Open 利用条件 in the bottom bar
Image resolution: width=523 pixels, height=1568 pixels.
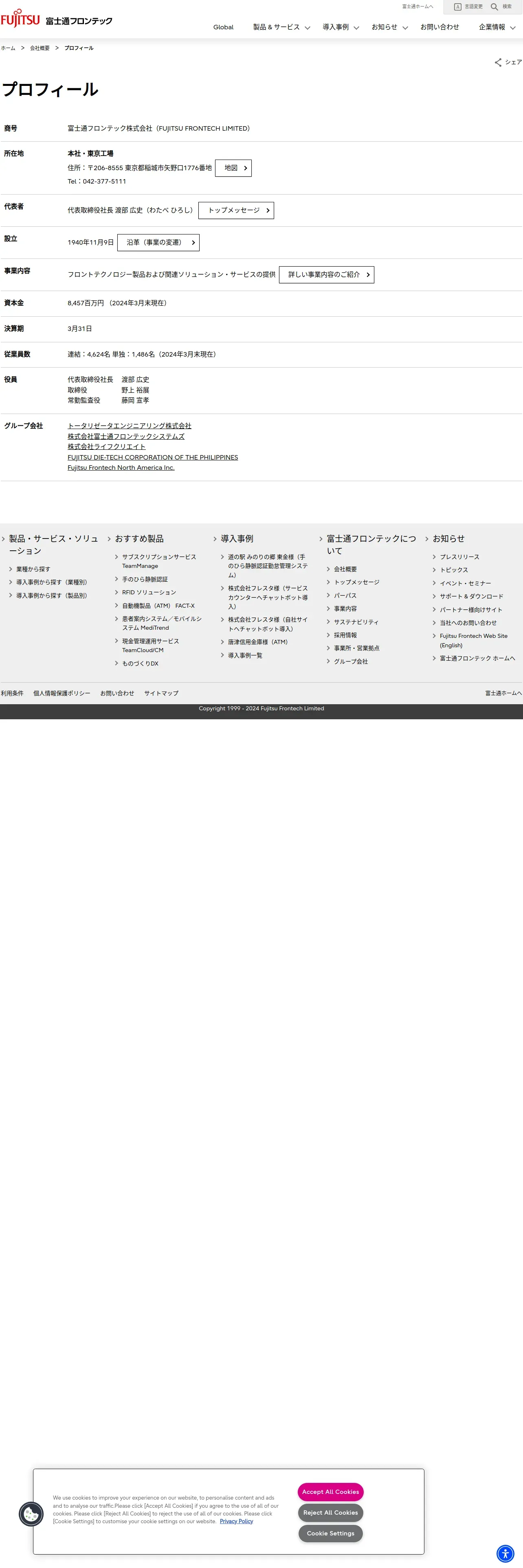click(x=12, y=693)
